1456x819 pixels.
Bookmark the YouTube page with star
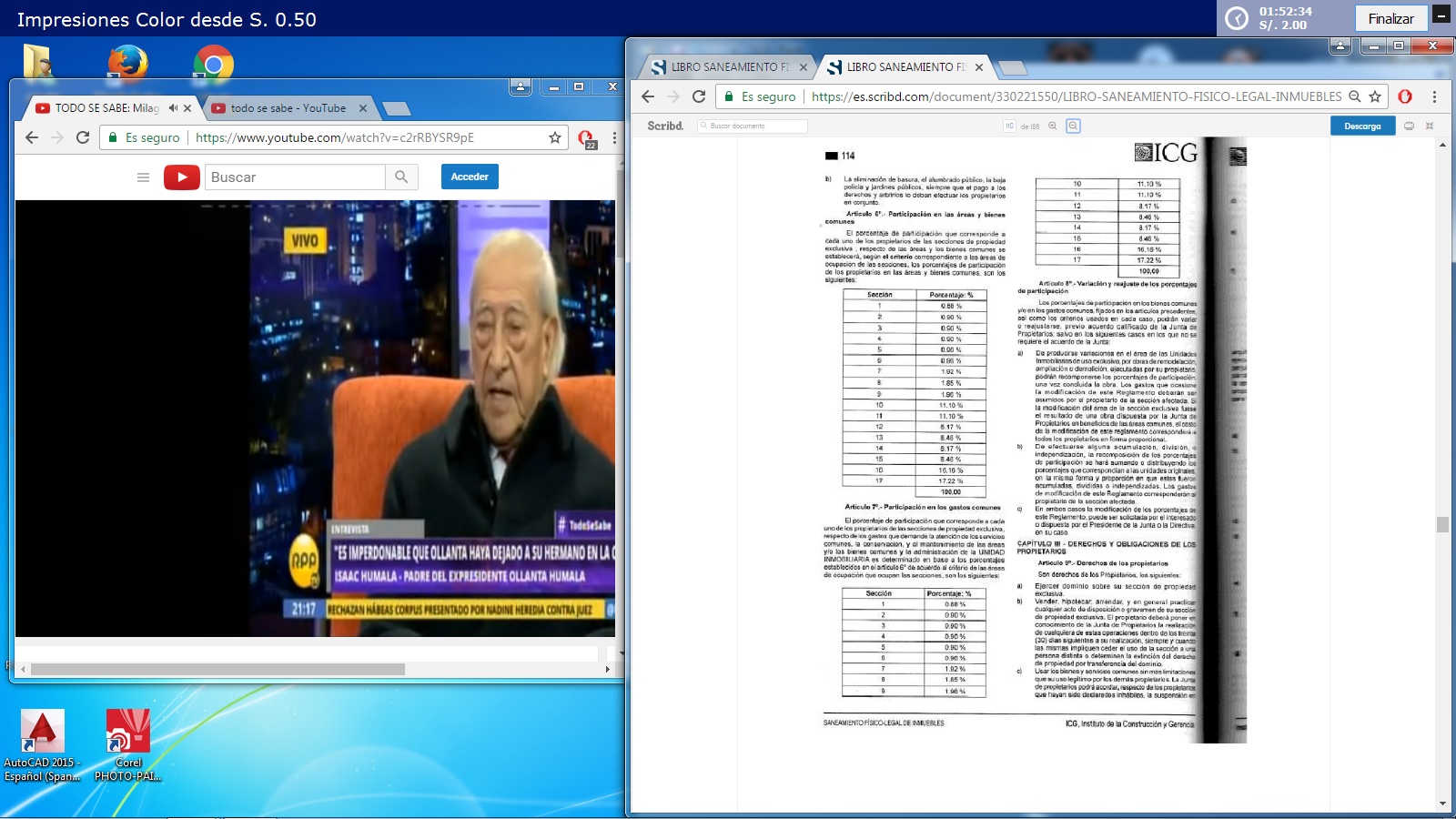pyautogui.click(x=555, y=137)
